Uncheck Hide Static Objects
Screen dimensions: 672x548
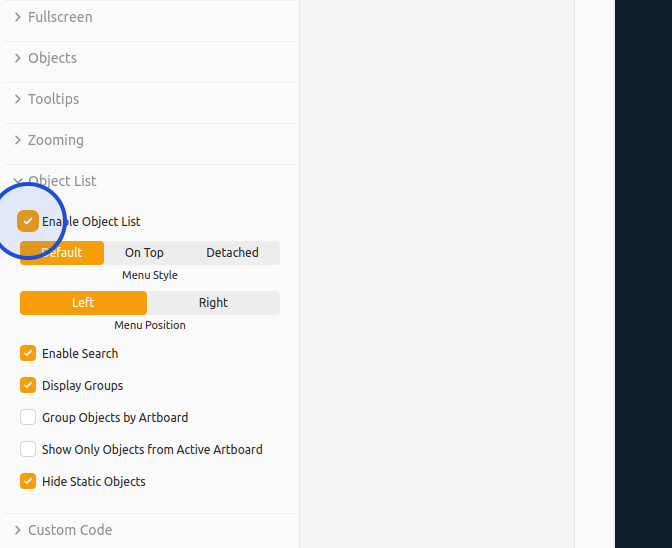point(28,481)
